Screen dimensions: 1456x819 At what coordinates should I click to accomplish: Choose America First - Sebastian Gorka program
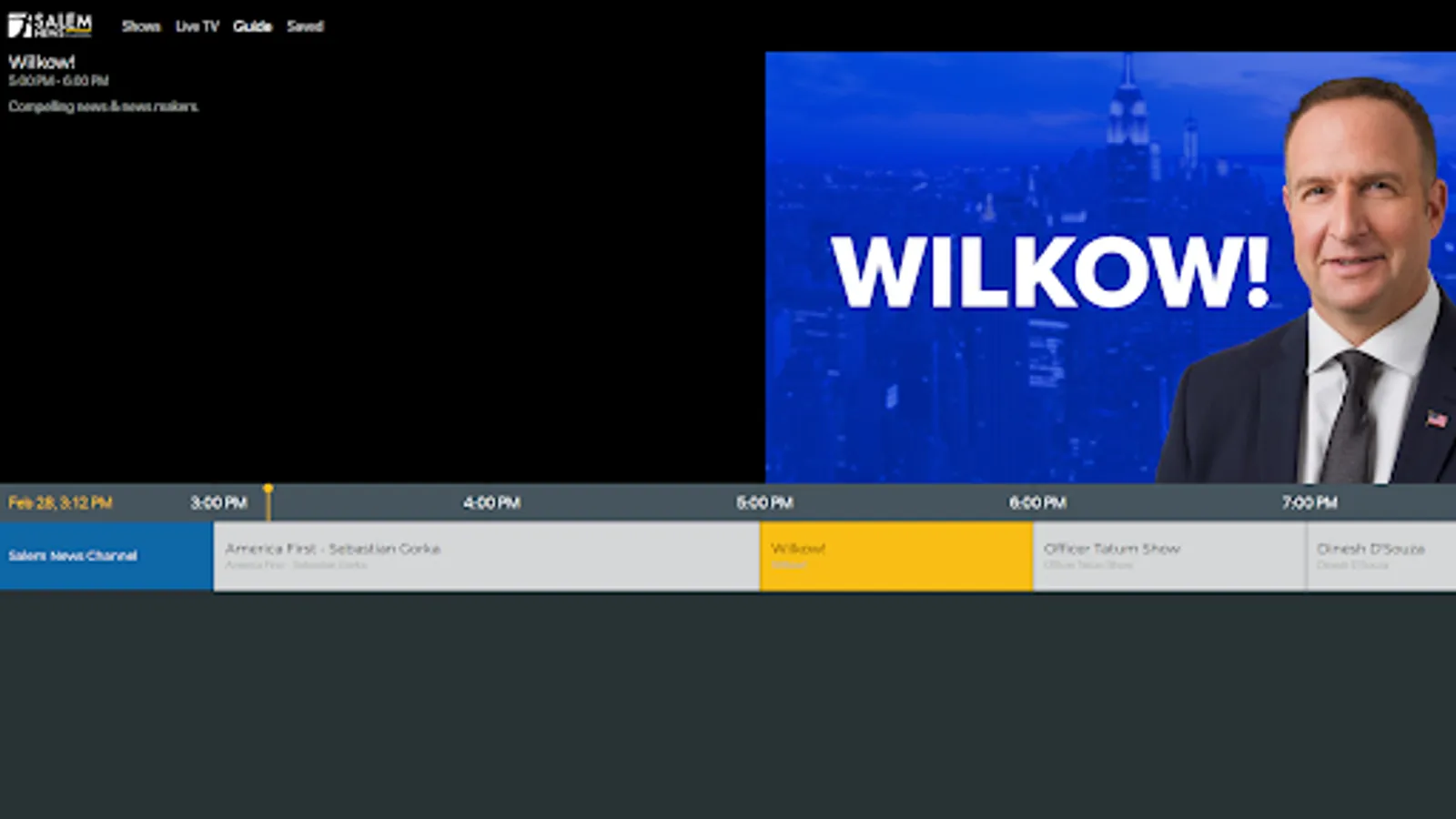[x=487, y=556]
